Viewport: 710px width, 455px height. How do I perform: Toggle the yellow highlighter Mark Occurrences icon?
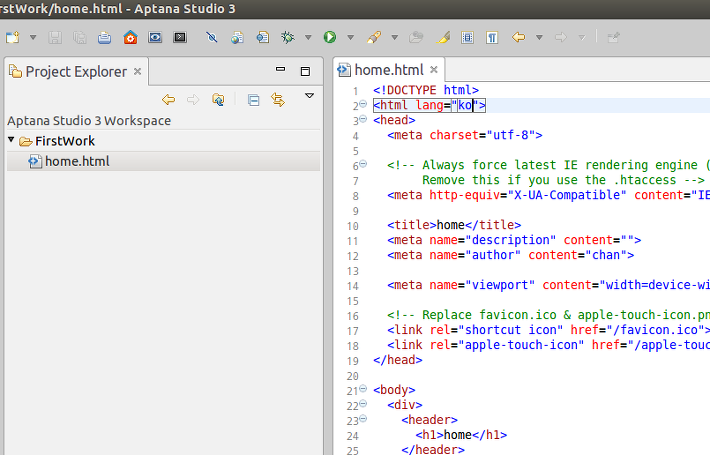coord(443,37)
